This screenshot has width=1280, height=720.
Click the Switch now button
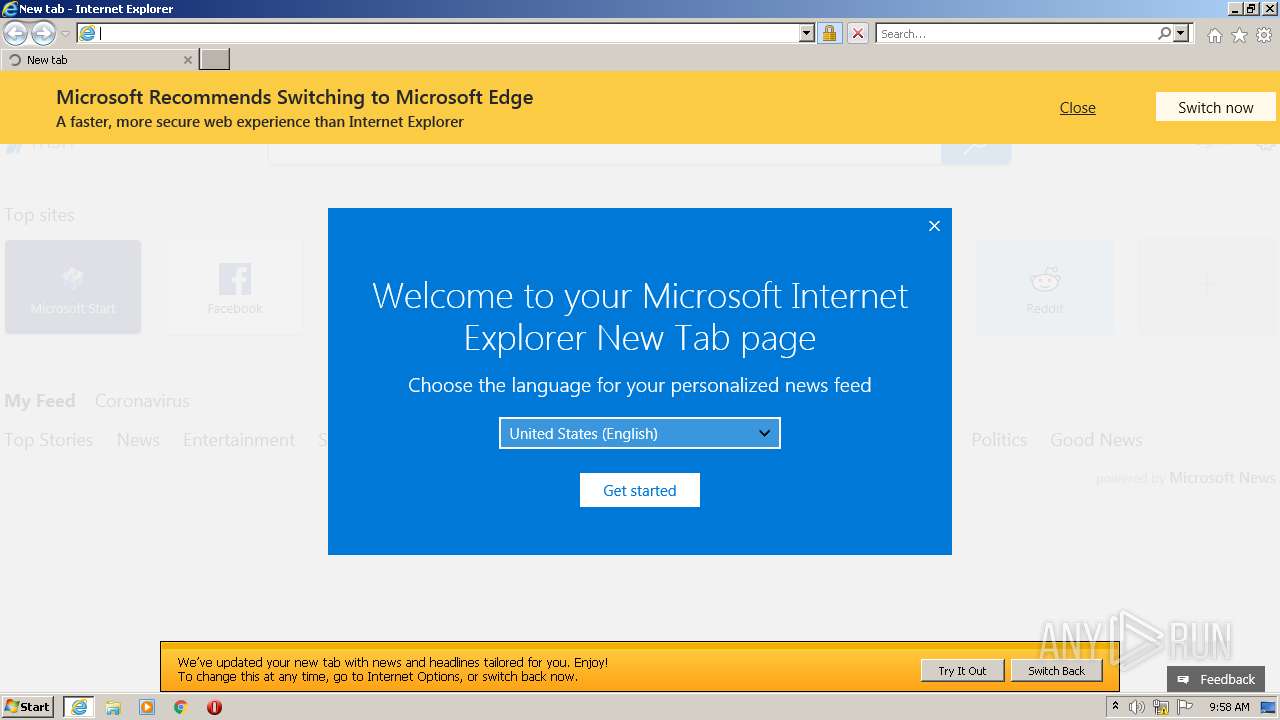pyautogui.click(x=1215, y=107)
